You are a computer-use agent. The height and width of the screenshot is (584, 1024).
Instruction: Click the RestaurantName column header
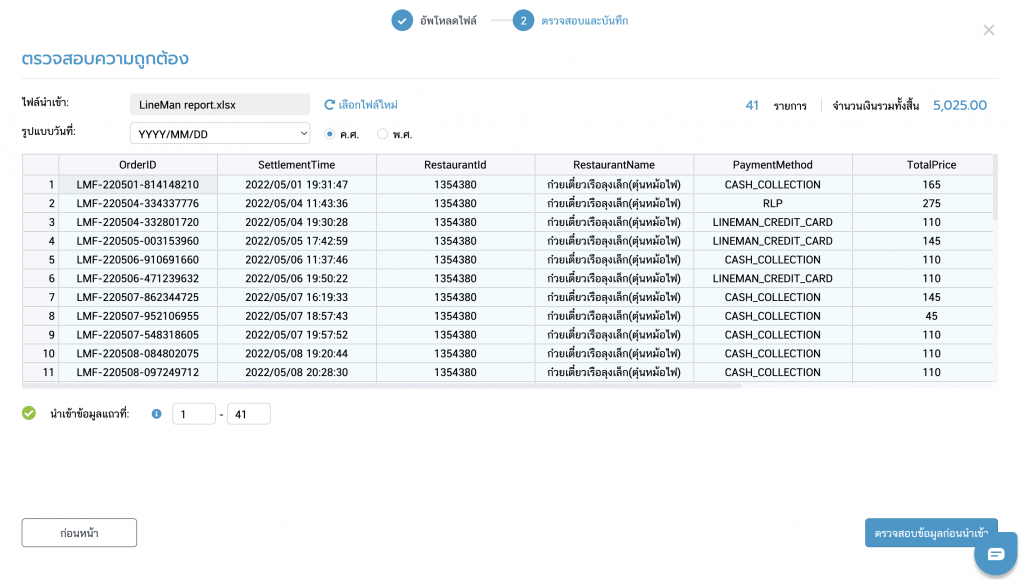[614, 165]
